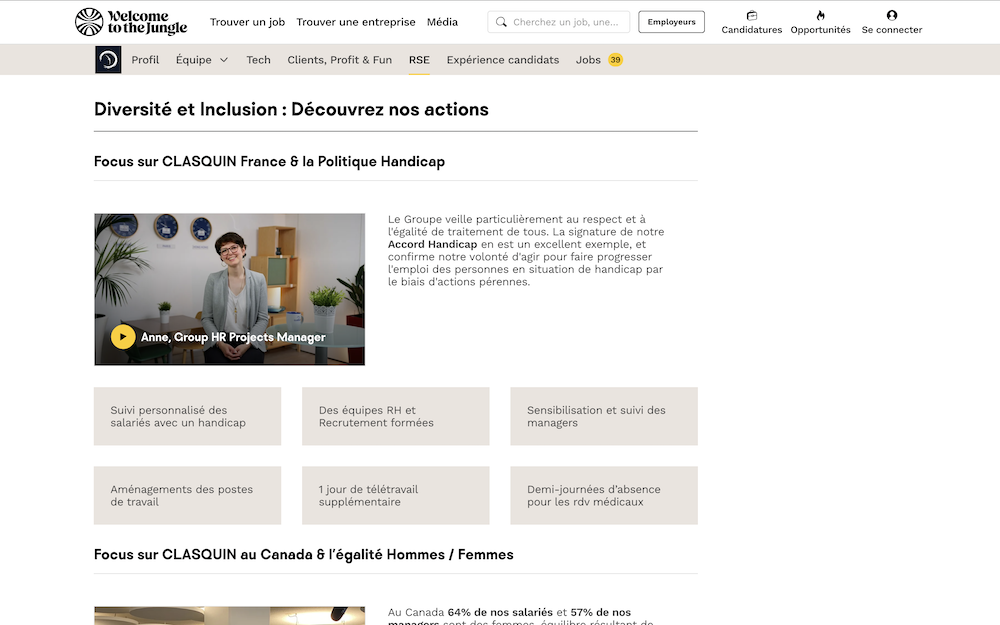Click the '64% de nos salariés' text
Image resolution: width=1000 pixels, height=625 pixels.
coord(500,612)
